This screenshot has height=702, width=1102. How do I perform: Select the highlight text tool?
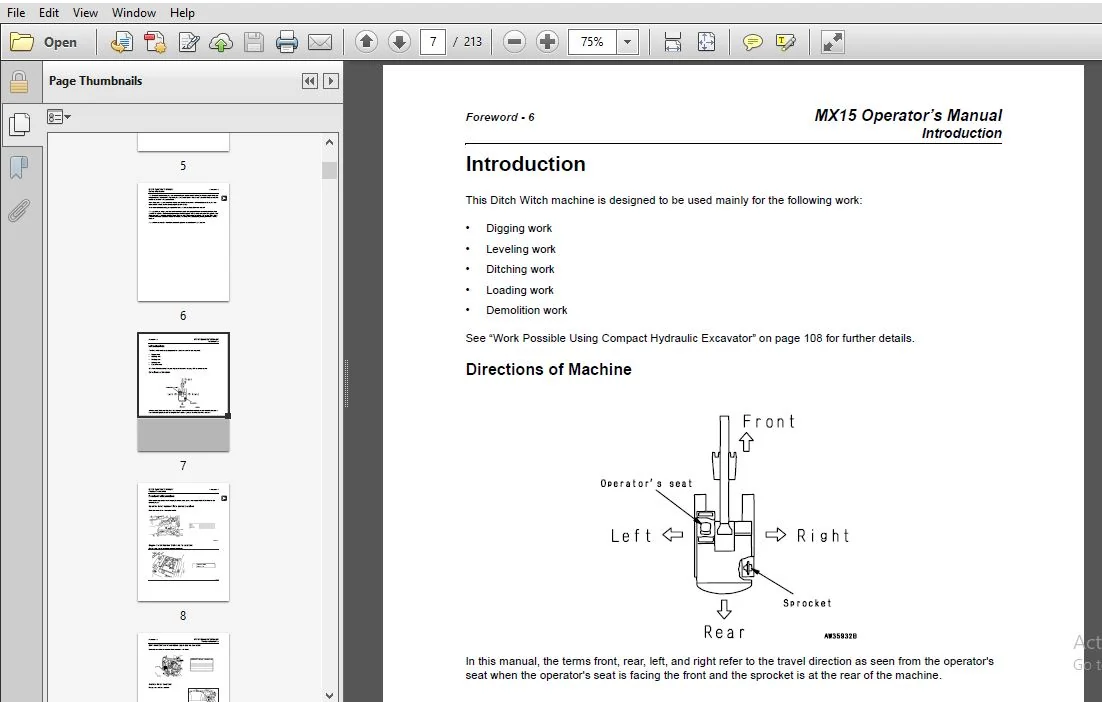786,42
